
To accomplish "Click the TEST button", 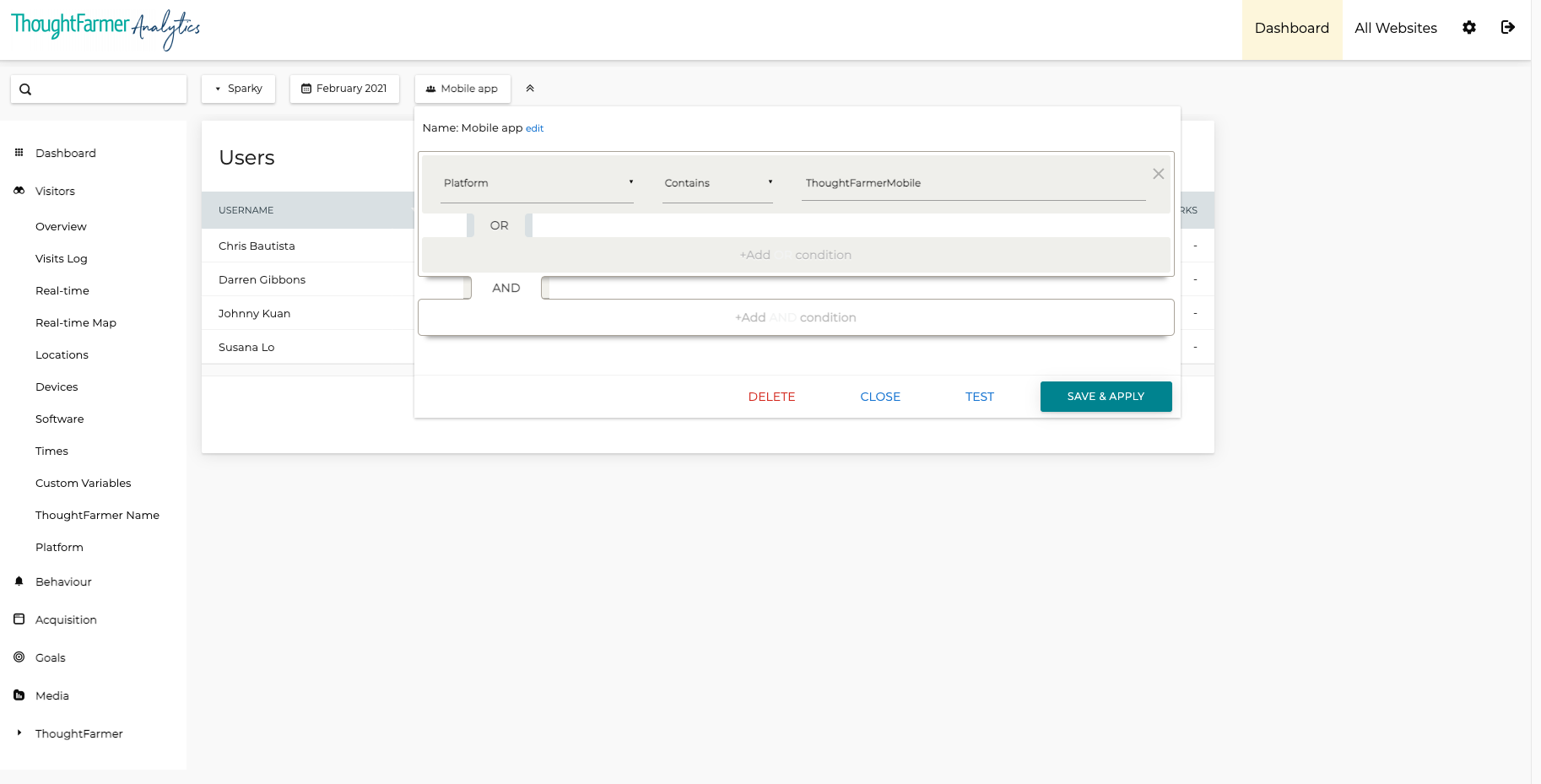I will (980, 397).
